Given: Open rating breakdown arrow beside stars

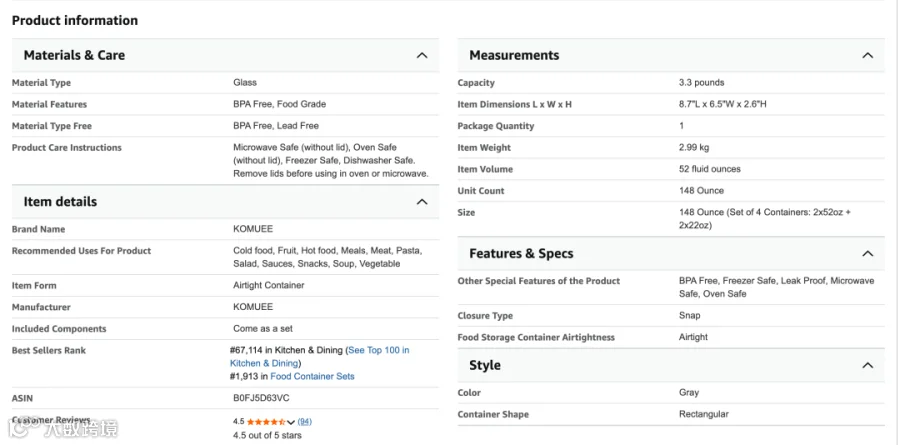Looking at the screenshot, I should tap(291, 422).
